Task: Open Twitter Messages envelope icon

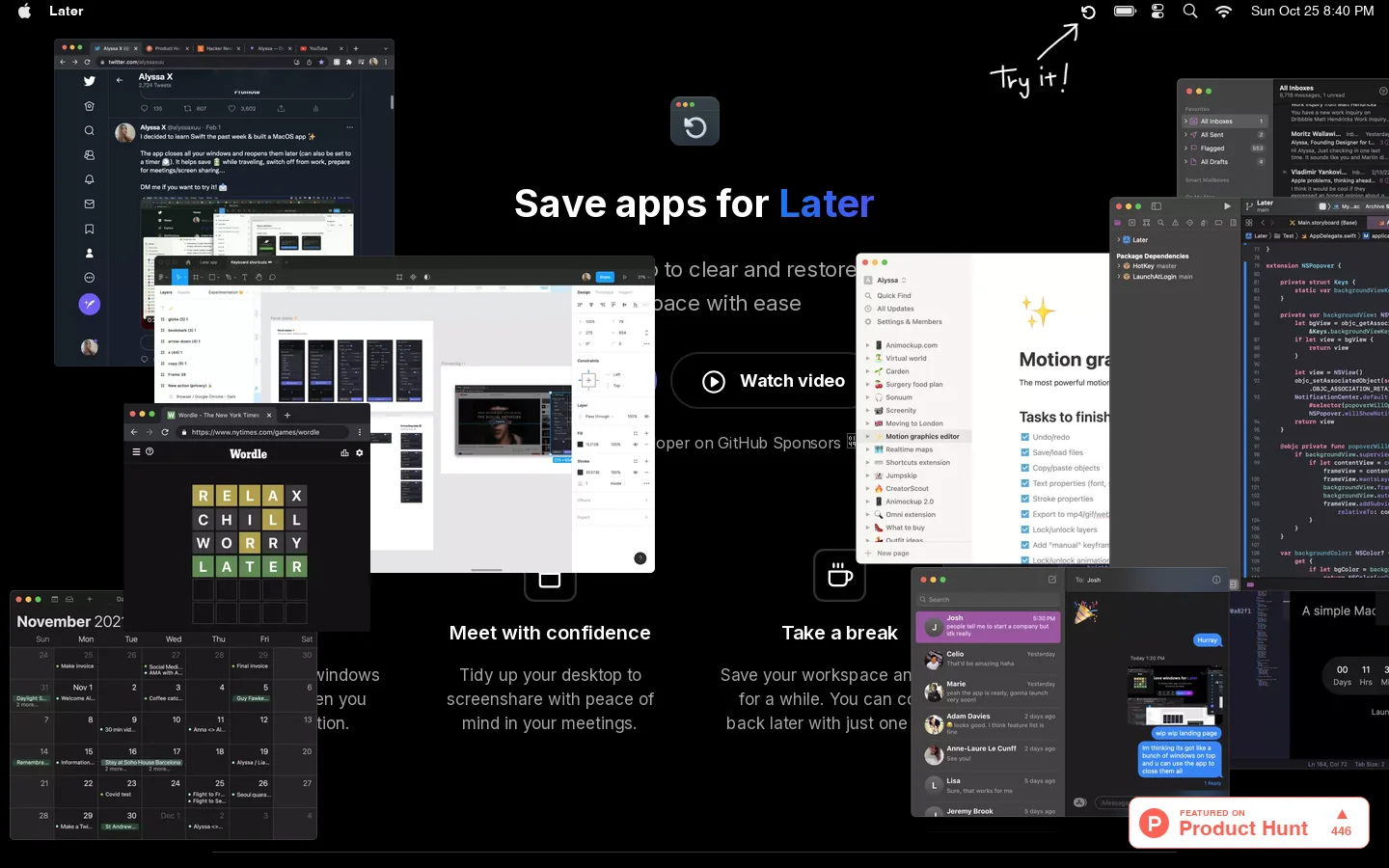Action: (90, 204)
